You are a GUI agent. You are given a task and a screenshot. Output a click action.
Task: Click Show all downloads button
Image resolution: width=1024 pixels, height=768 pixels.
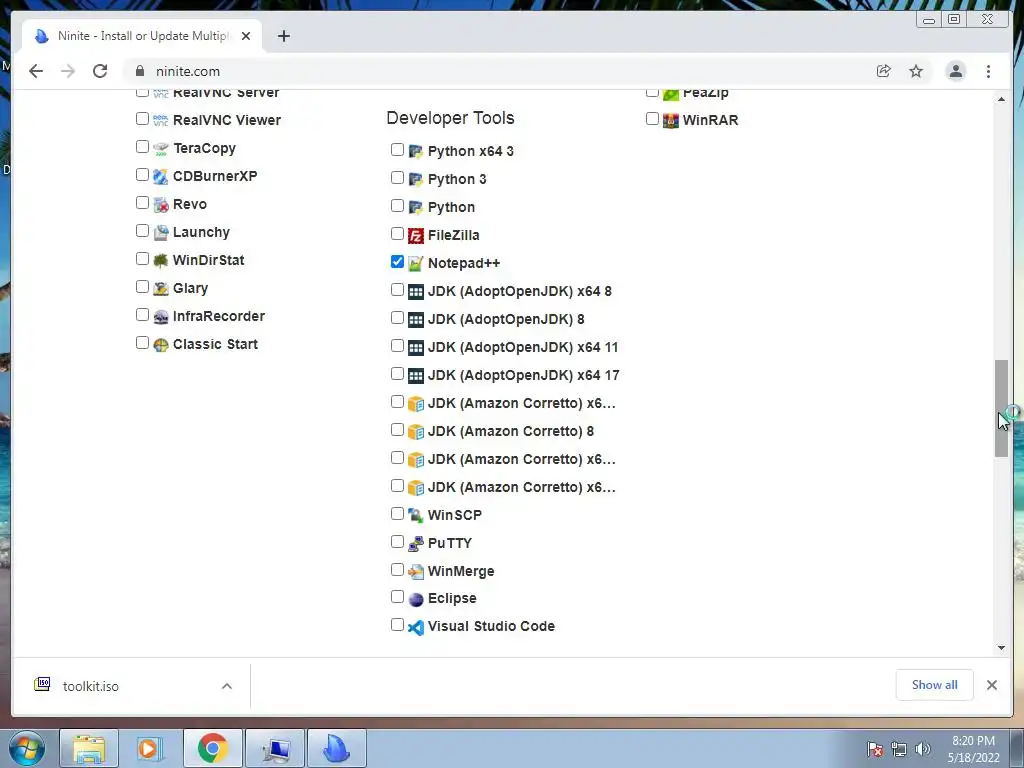[x=935, y=685]
